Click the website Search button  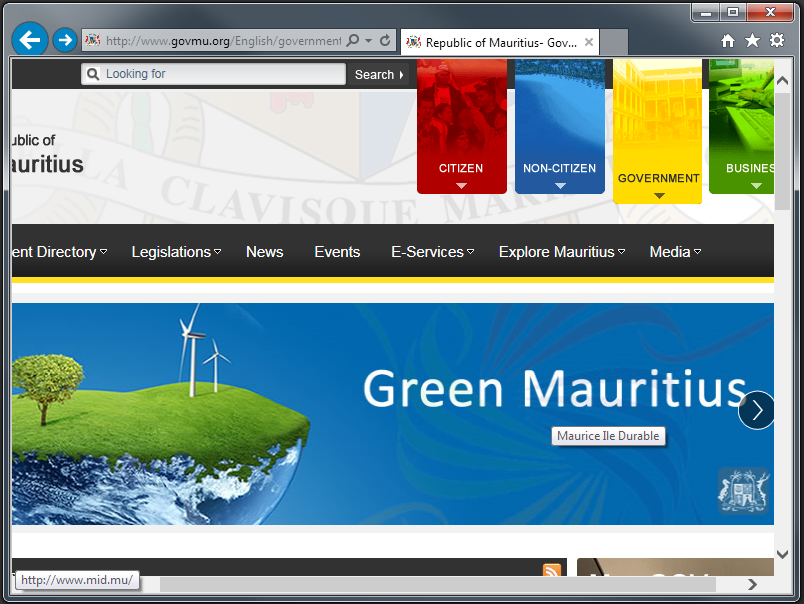pyautogui.click(x=378, y=74)
